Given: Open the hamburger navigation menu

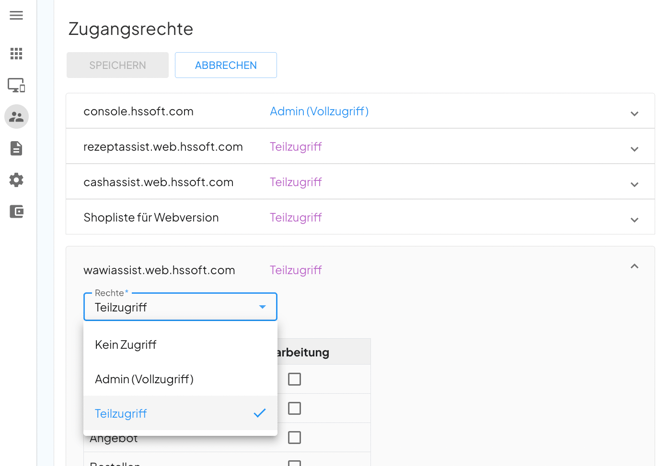Looking at the screenshot, I should point(16,16).
